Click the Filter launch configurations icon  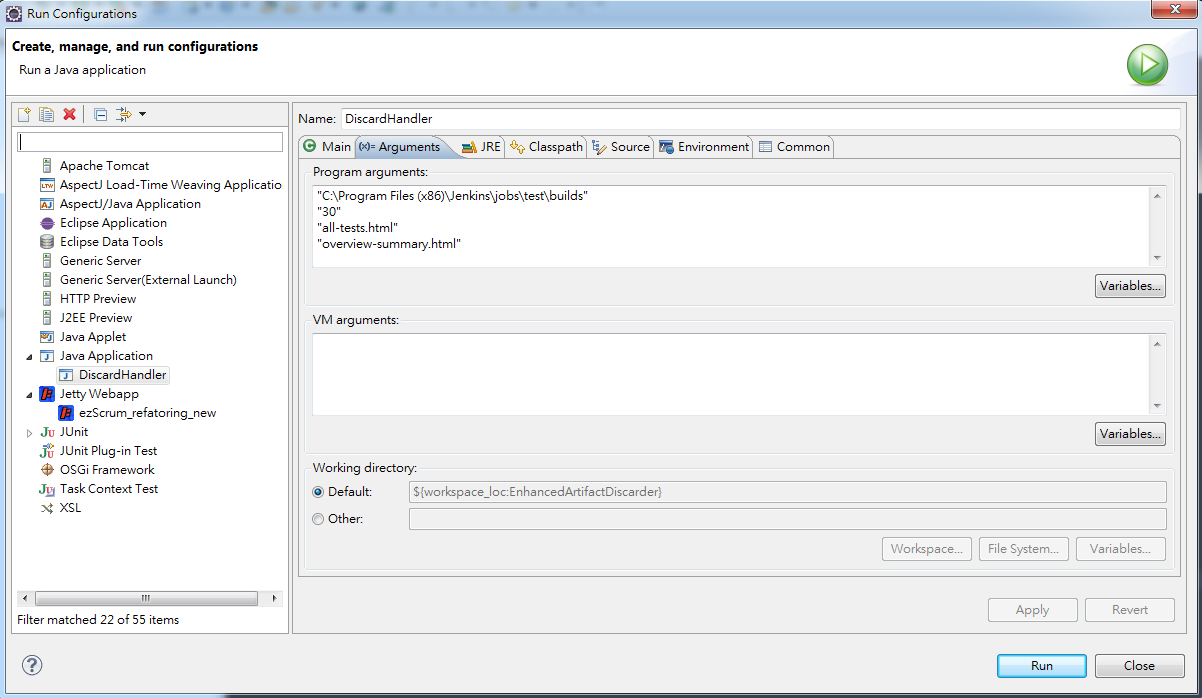[x=124, y=114]
